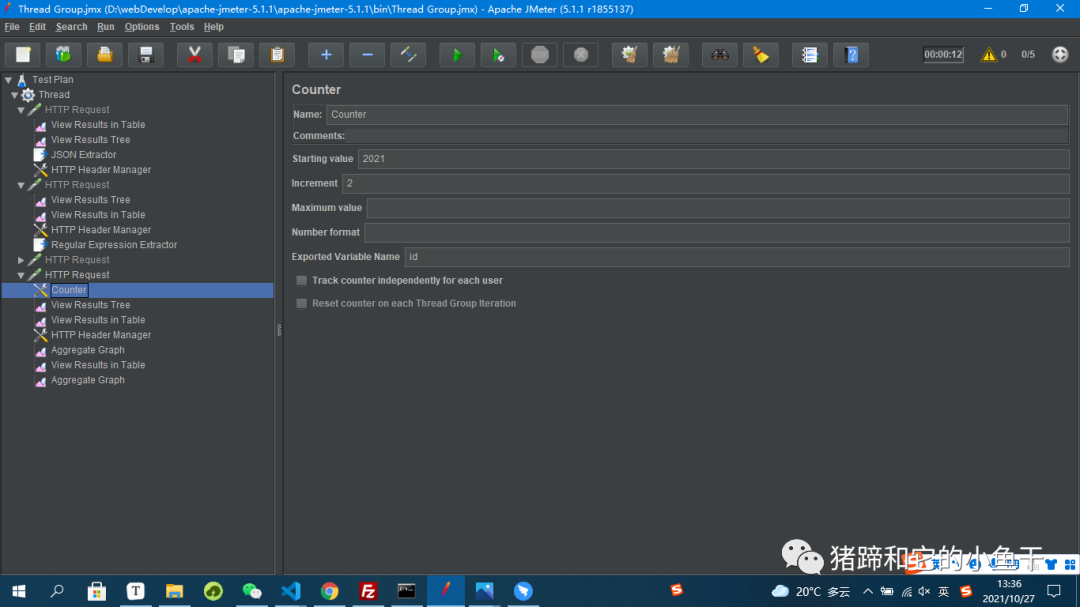Click the Number format field

[716, 232]
